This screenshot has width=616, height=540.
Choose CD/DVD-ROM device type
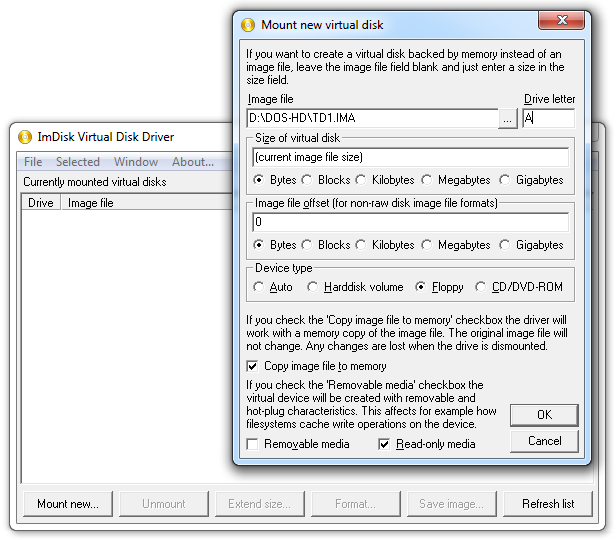(x=481, y=287)
